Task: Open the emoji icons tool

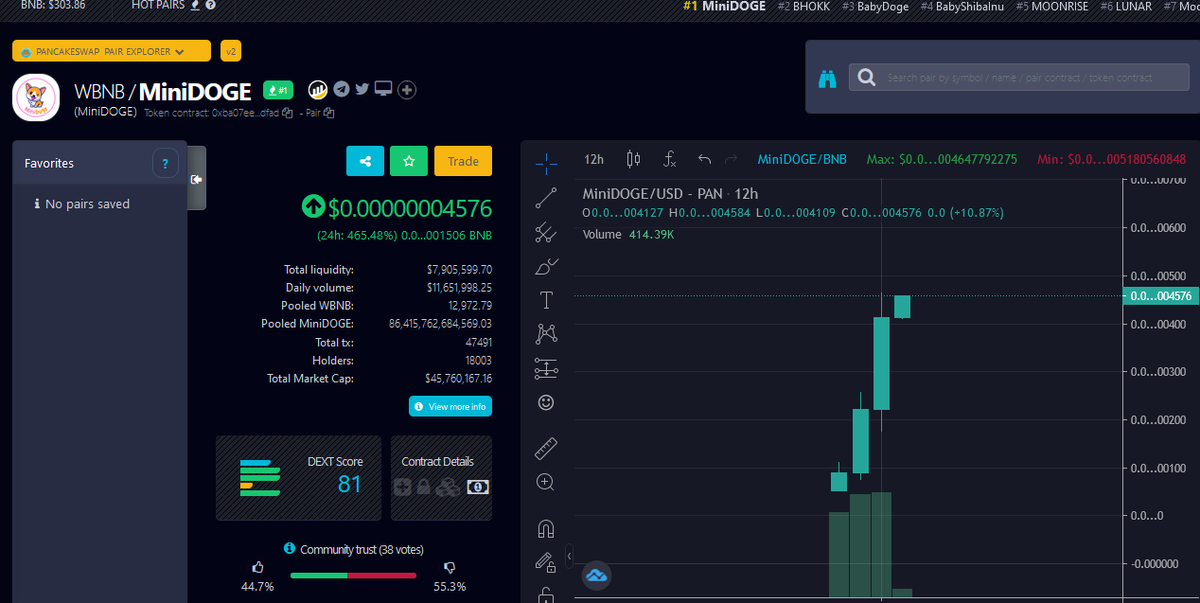Action: (x=546, y=402)
